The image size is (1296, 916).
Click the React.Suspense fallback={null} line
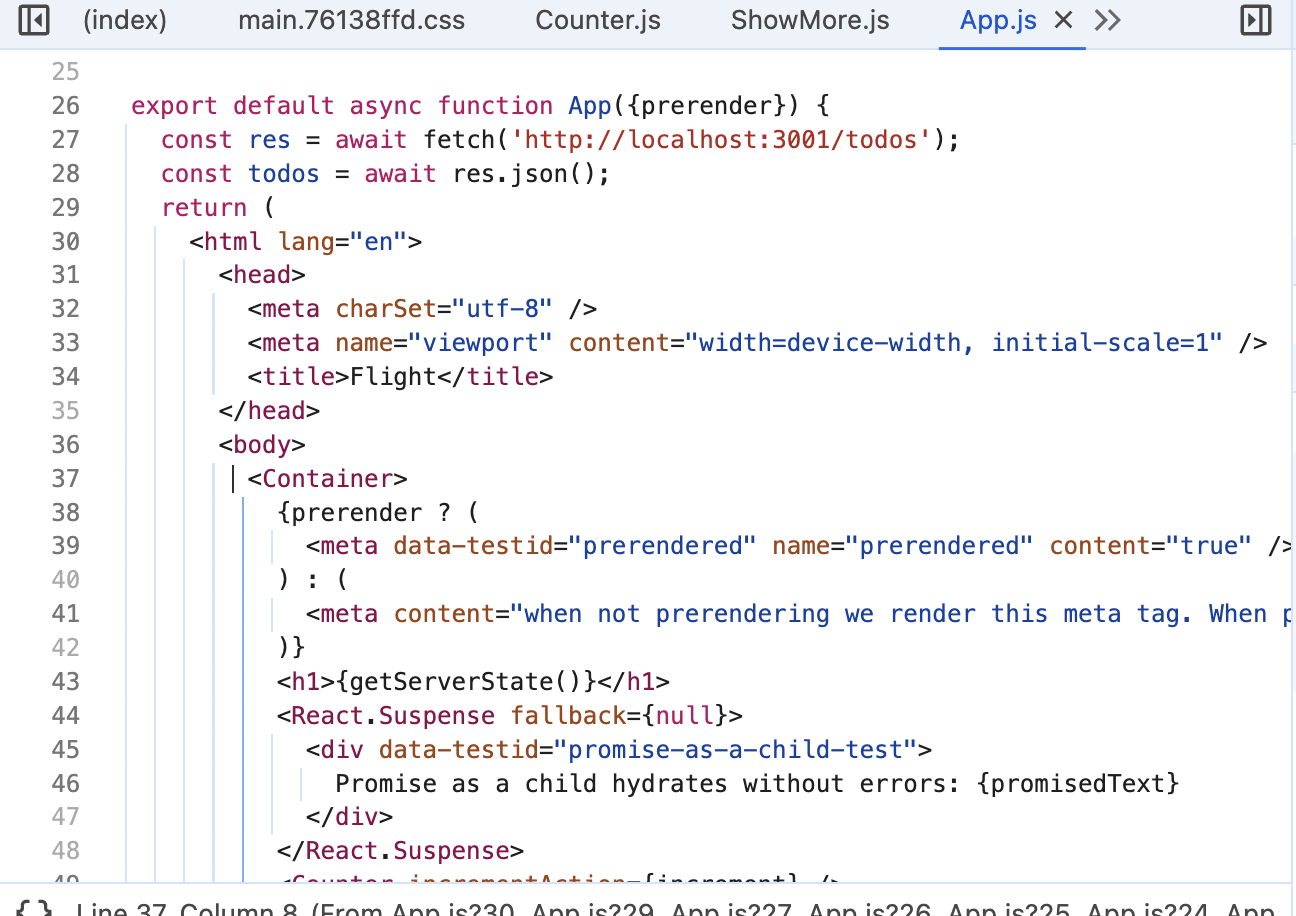coord(510,715)
